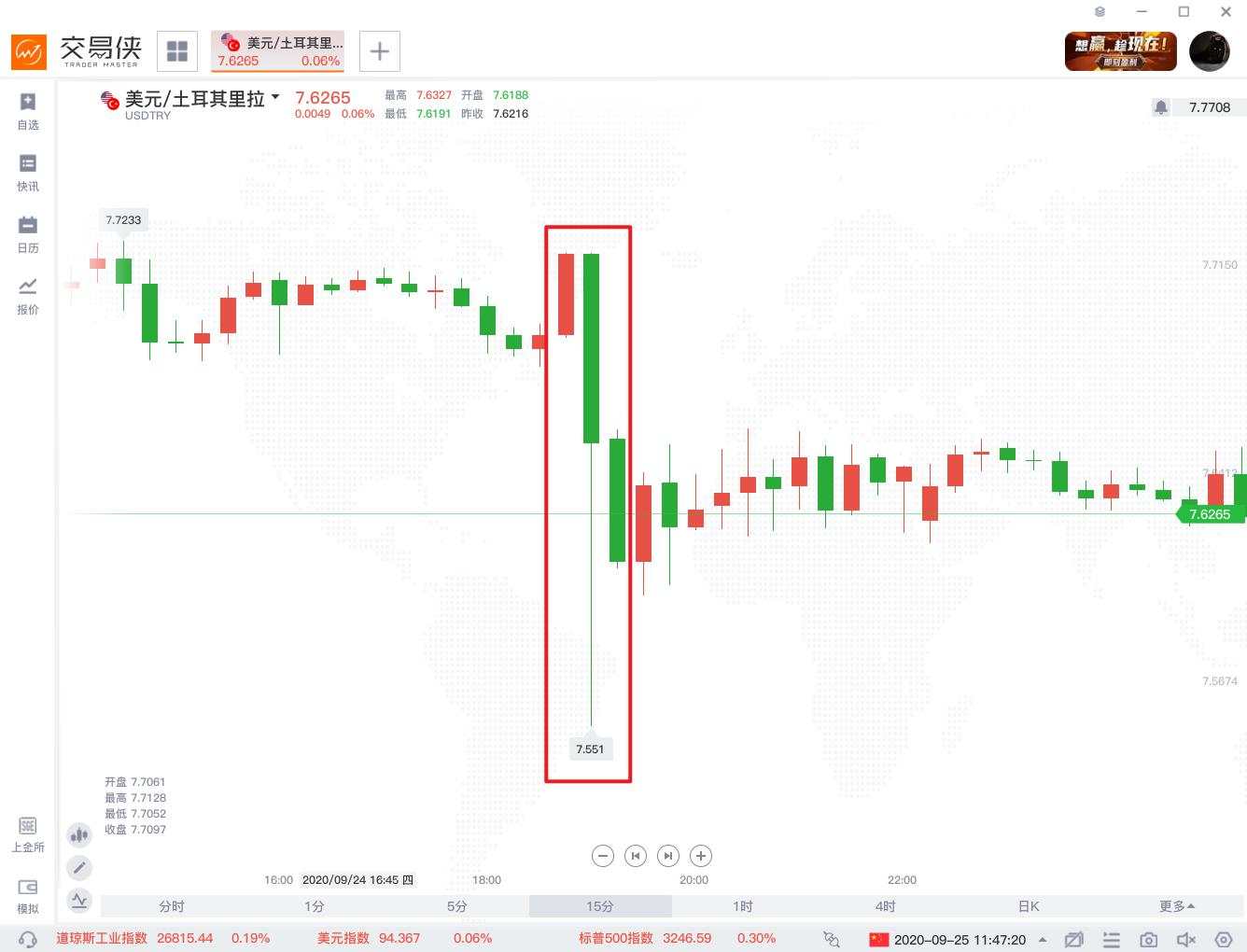This screenshot has height=952, width=1247.
Task: Zoom out the chart with the minus button
Action: pyautogui.click(x=603, y=856)
